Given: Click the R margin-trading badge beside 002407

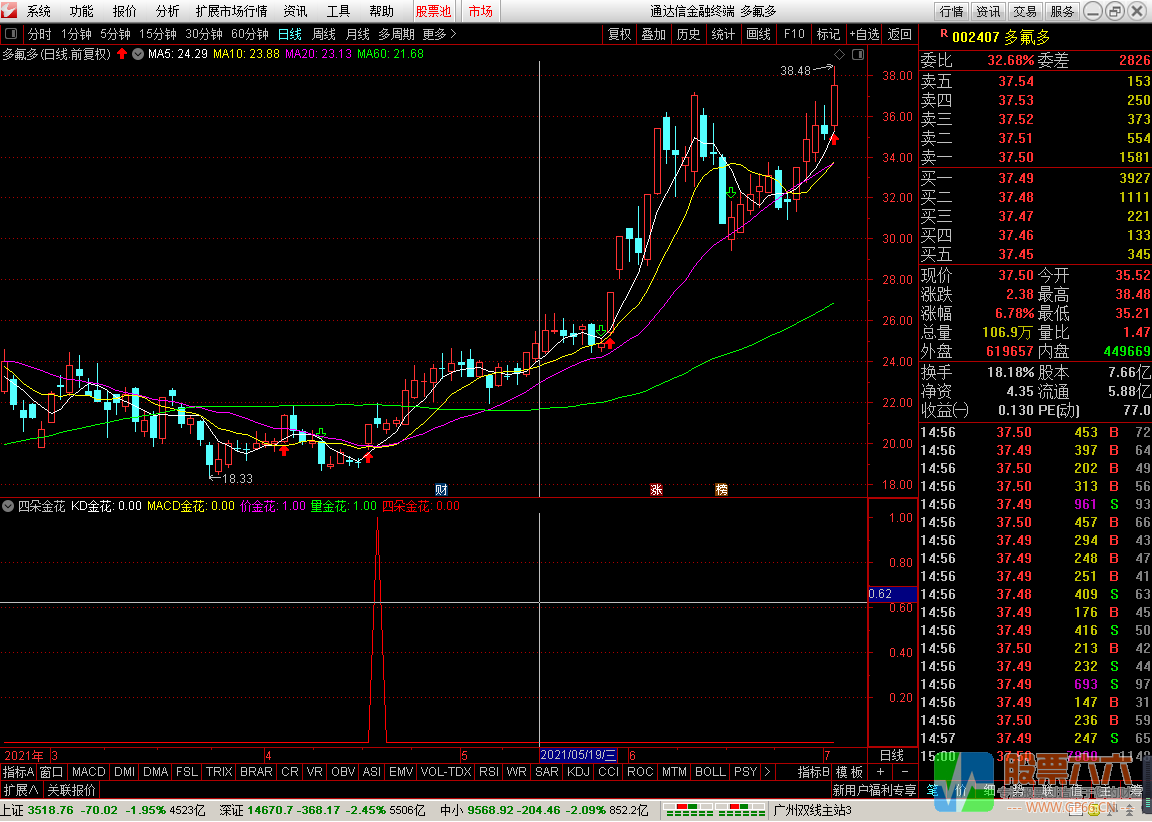Looking at the screenshot, I should (944, 33).
